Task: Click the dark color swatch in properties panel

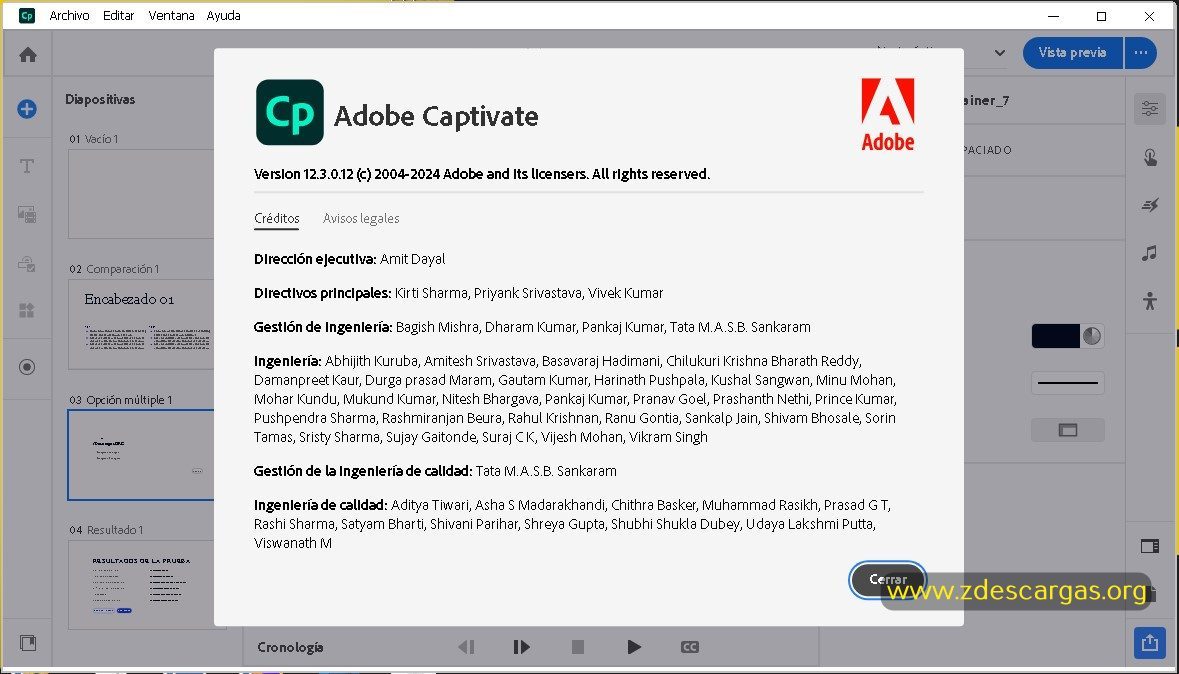Action: coord(1055,336)
